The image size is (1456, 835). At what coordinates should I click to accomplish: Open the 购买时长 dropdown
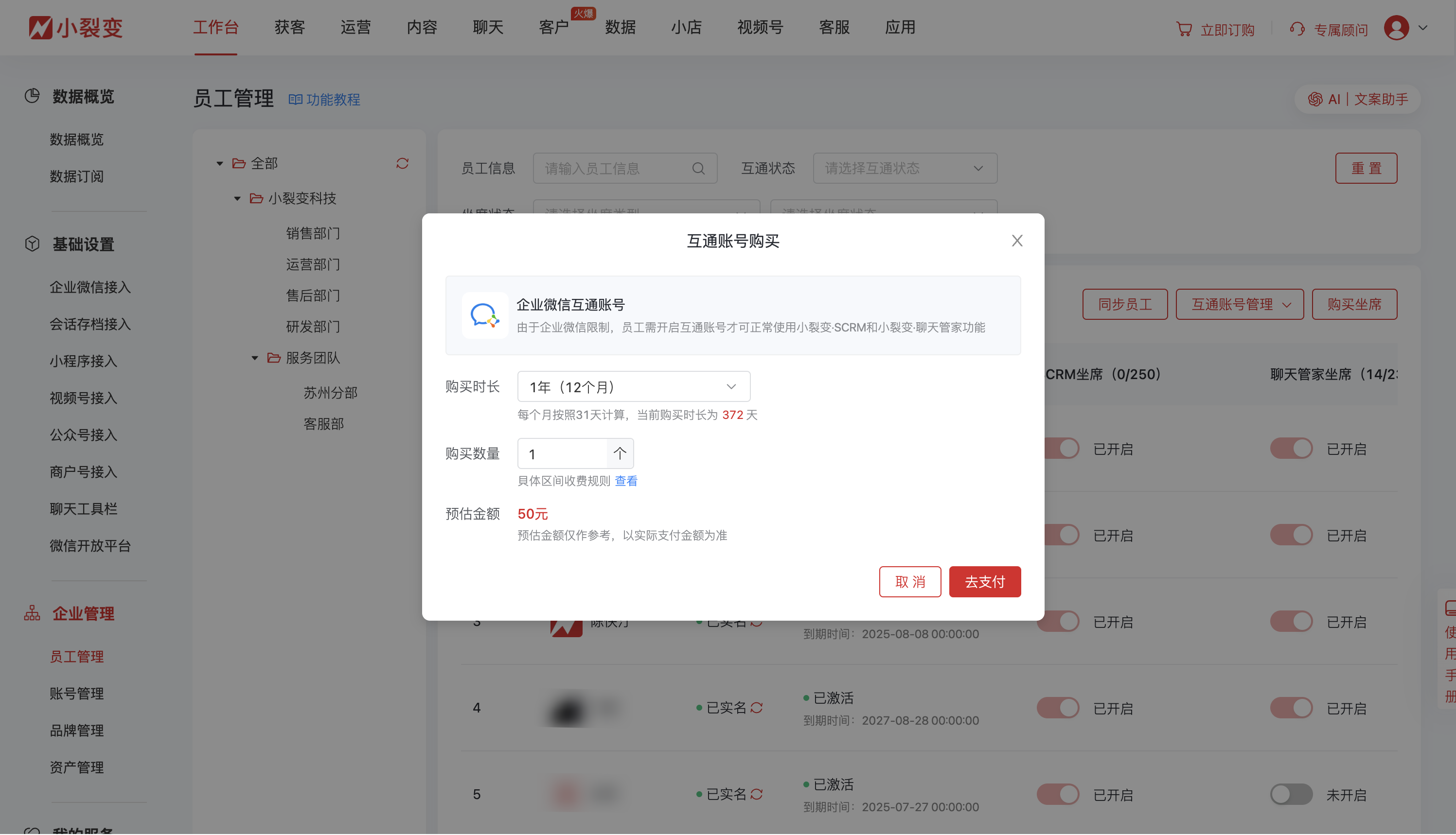[634, 386]
